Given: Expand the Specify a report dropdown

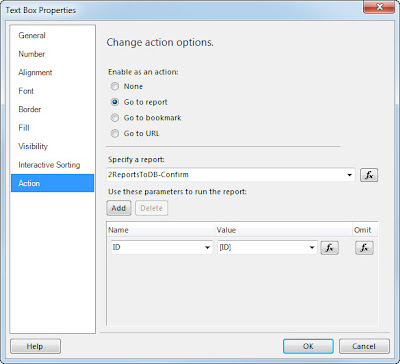Looking at the screenshot, I should (350, 175).
